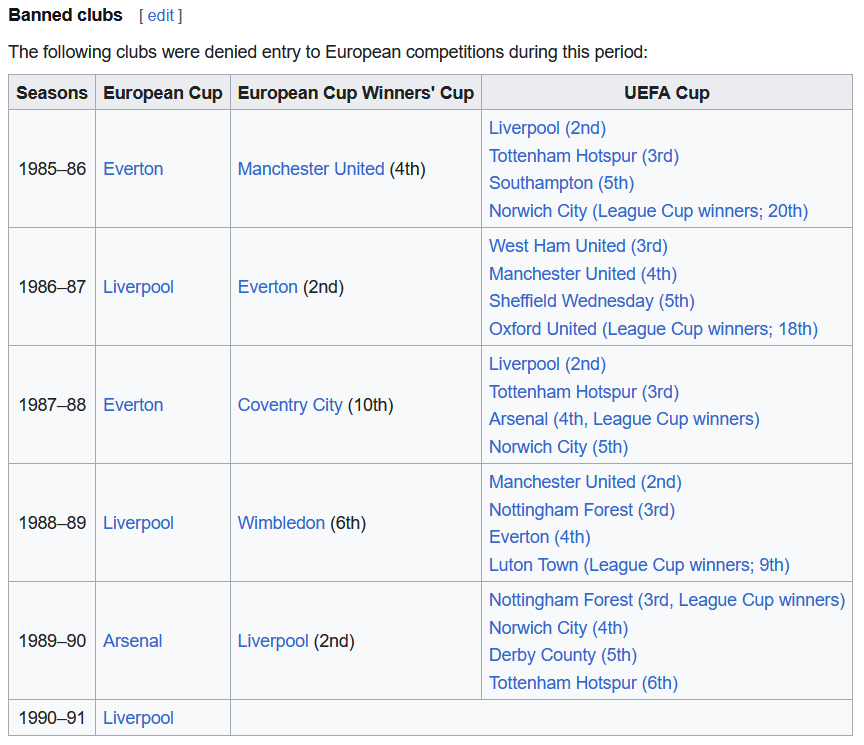Open Nottingham Forest (3rd, League Cup winners) link
864x745 pixels.
(667, 600)
